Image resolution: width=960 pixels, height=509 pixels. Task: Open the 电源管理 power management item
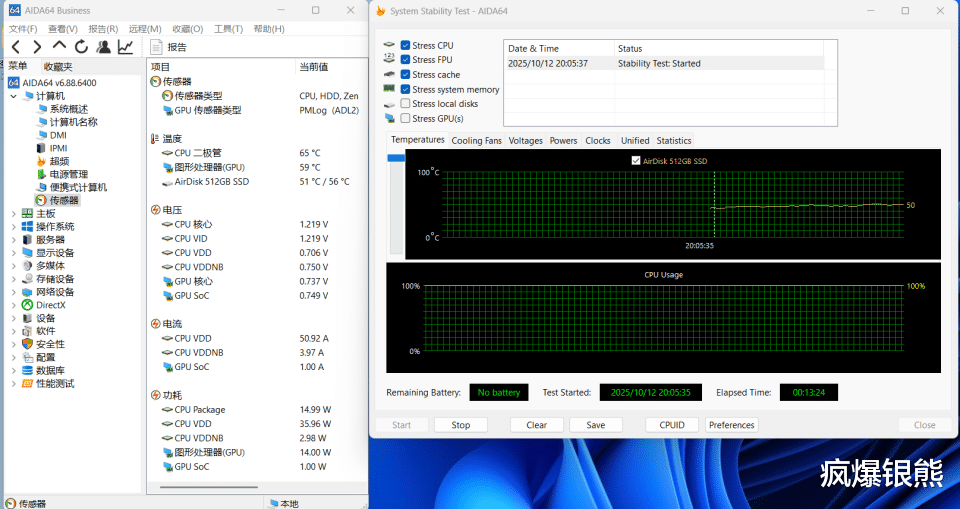tap(69, 175)
